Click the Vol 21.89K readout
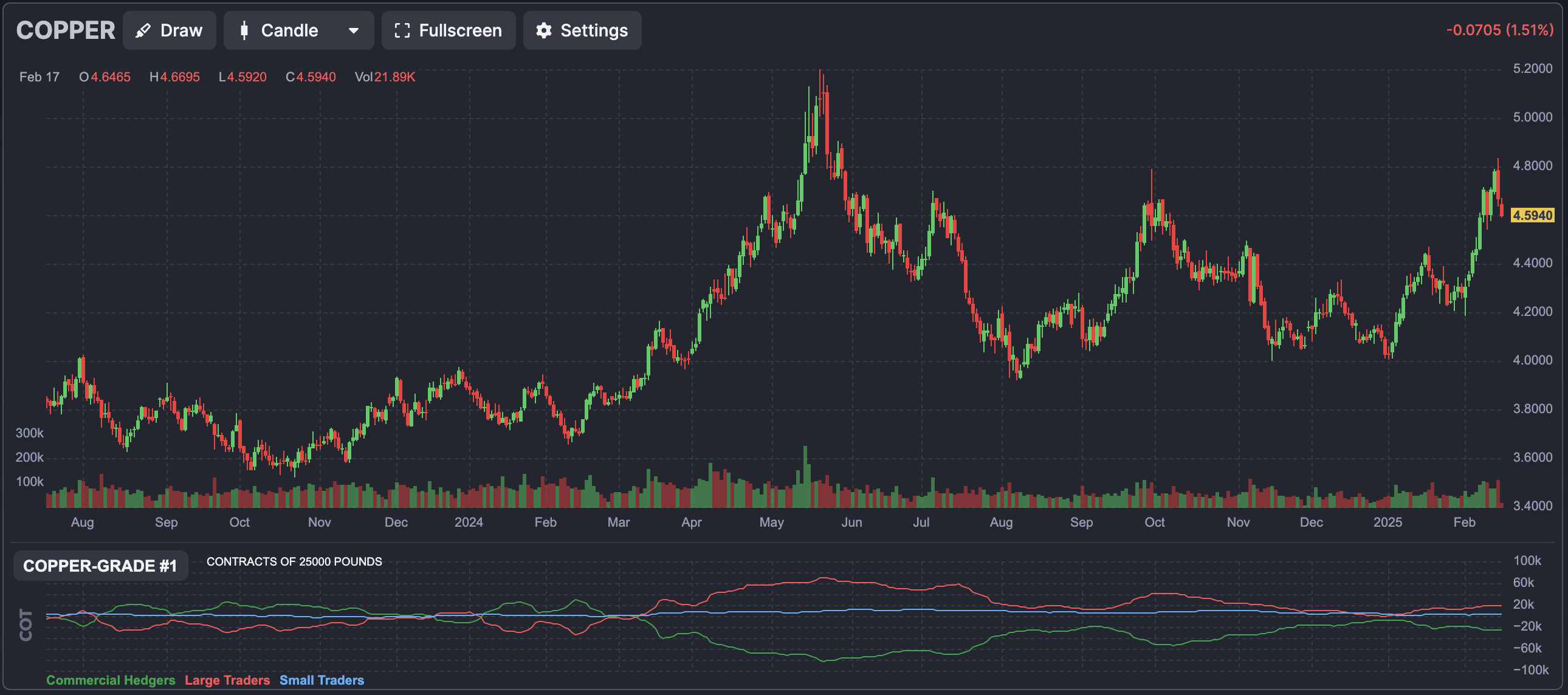 (385, 77)
